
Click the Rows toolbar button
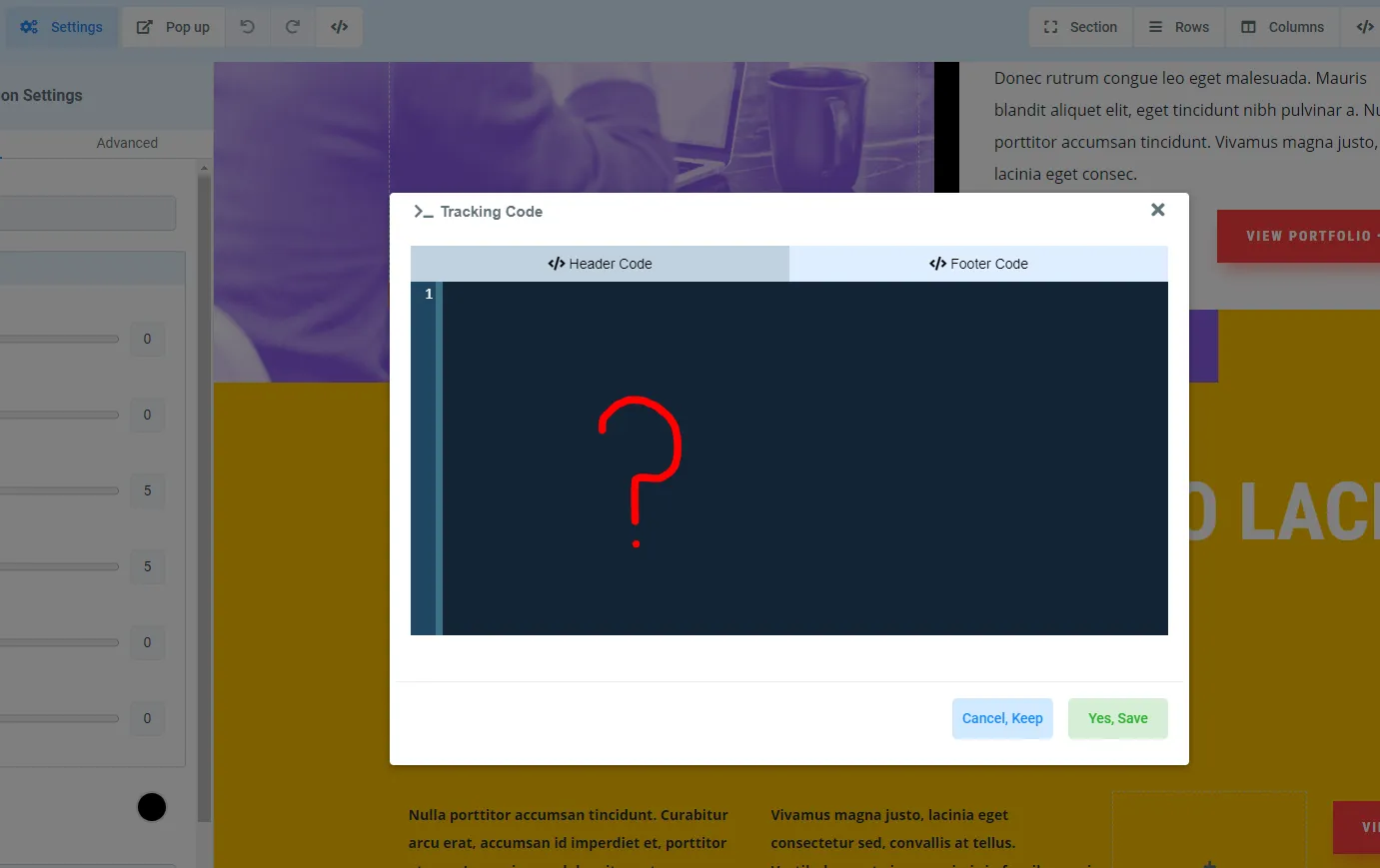coord(1179,27)
